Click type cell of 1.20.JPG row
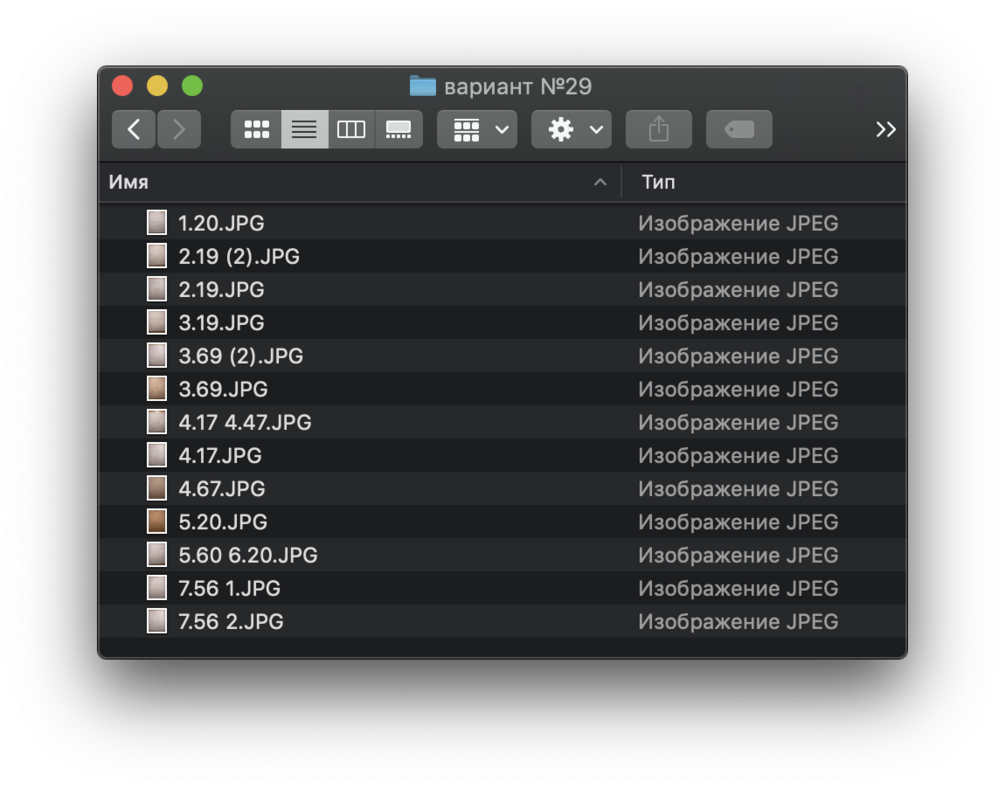The image size is (1005, 788). coord(738,223)
